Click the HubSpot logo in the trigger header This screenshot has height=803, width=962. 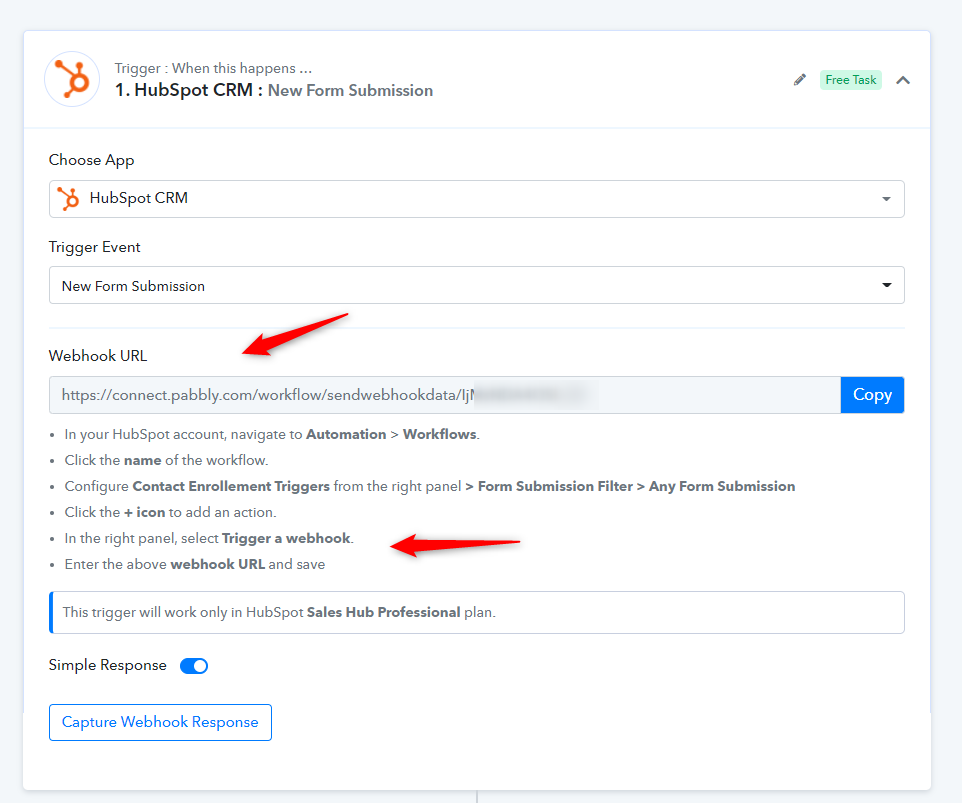click(72, 79)
